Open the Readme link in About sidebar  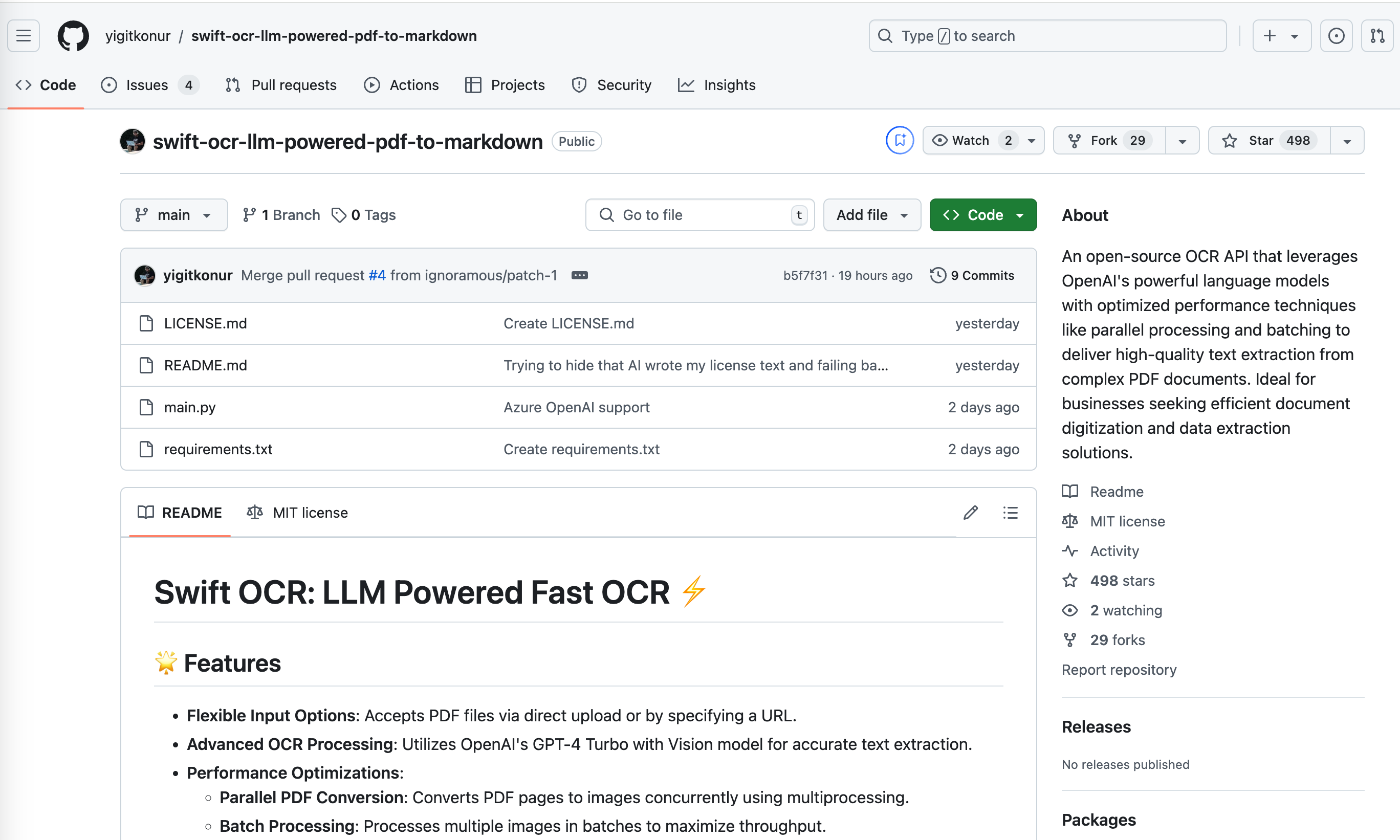coord(1102,491)
